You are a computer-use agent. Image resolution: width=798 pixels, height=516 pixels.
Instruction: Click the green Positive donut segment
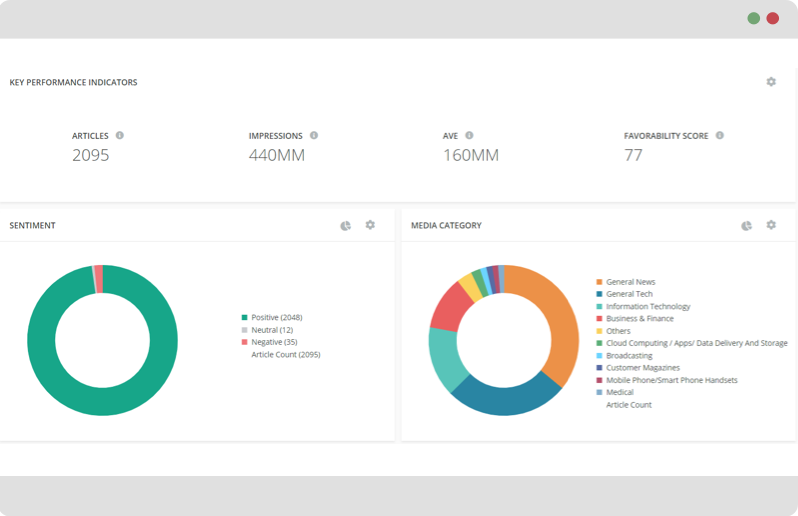tap(102, 402)
